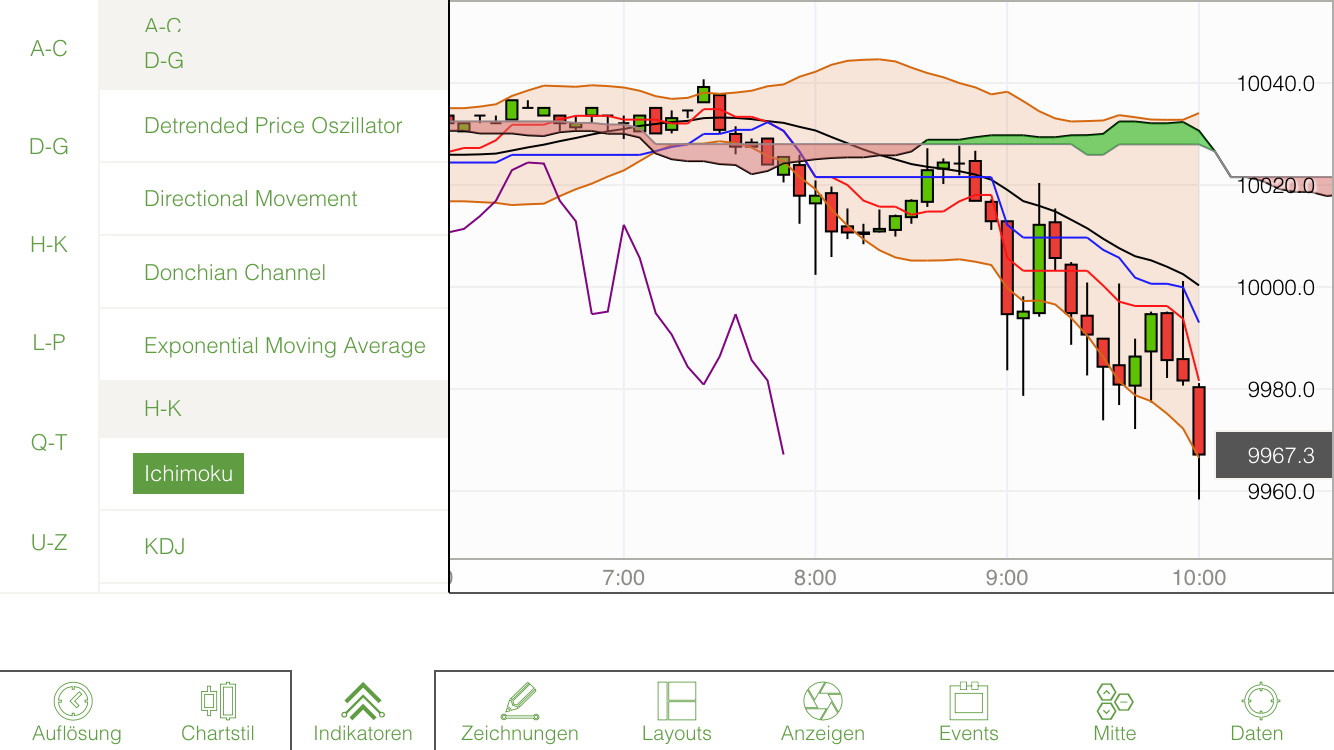Open the Auflösung clock icon
1334x750 pixels.
click(x=76, y=701)
